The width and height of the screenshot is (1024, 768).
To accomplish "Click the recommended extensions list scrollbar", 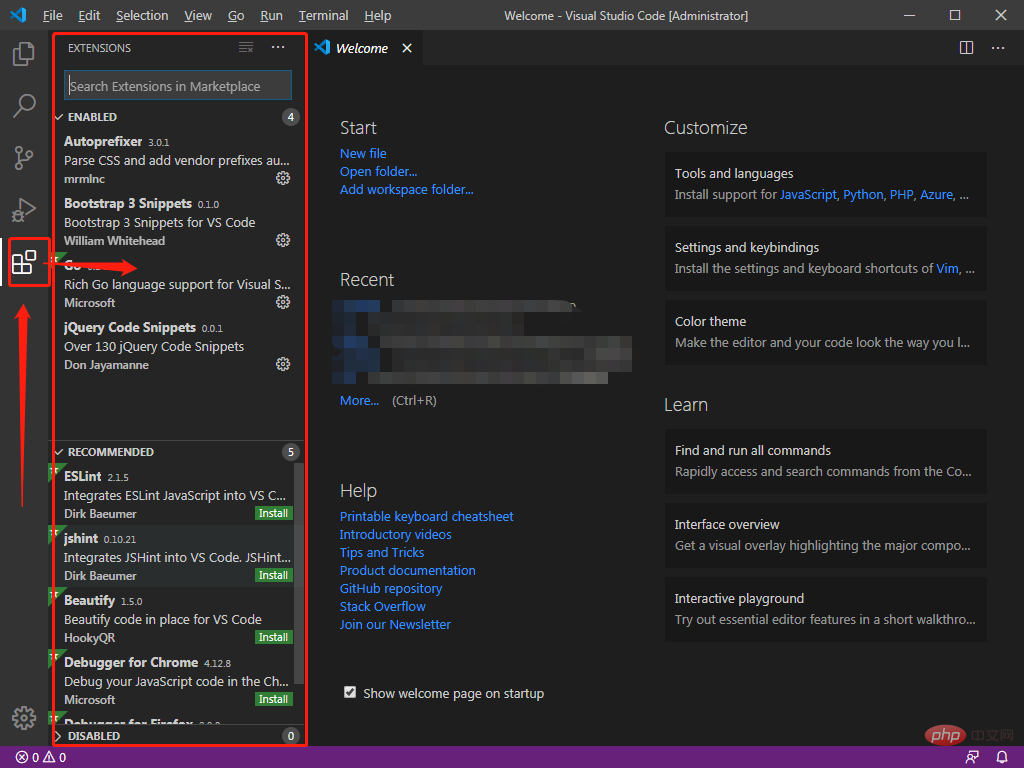I will (x=298, y=570).
